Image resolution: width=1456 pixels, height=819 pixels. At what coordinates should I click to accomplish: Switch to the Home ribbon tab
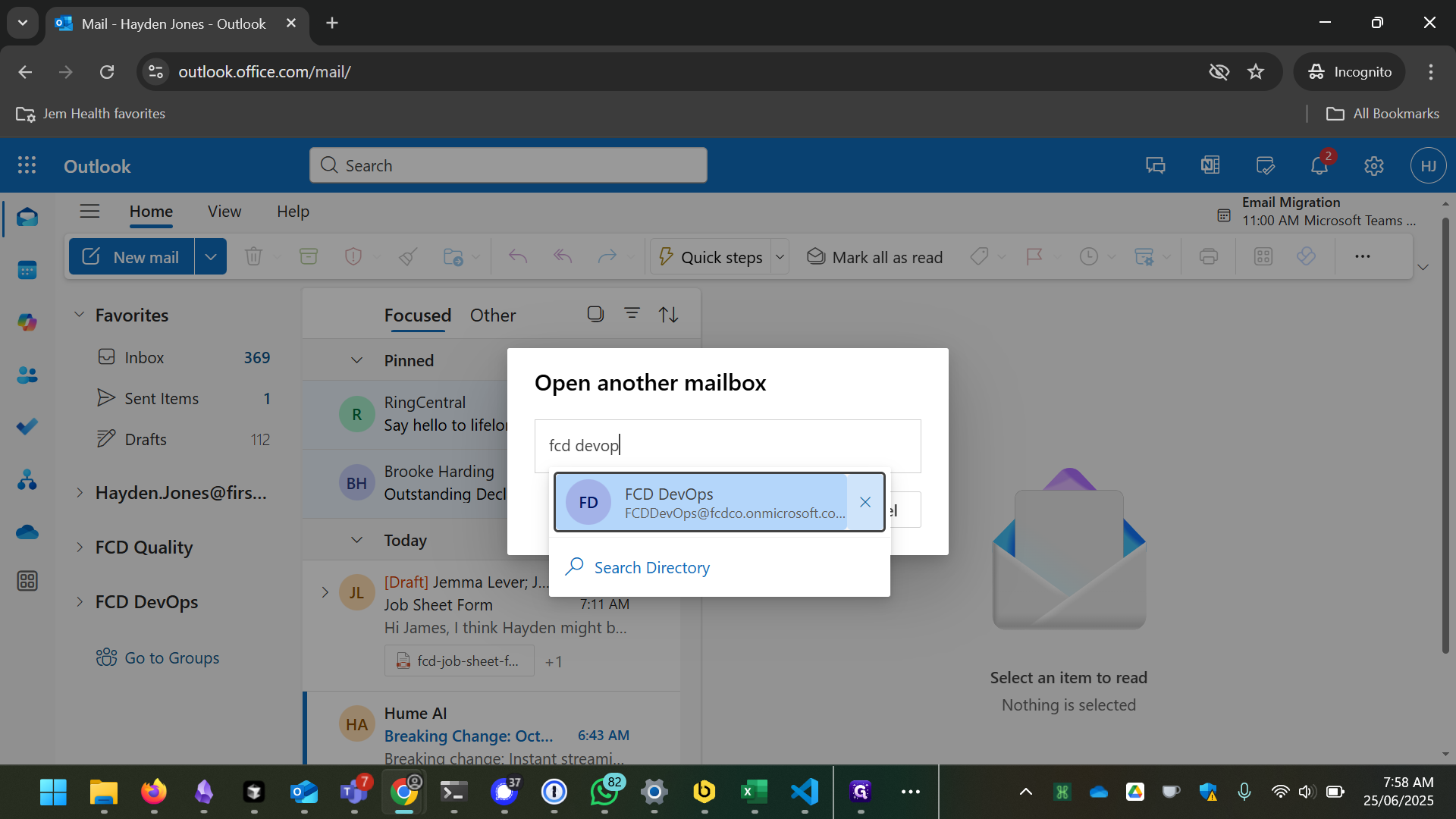point(151,212)
